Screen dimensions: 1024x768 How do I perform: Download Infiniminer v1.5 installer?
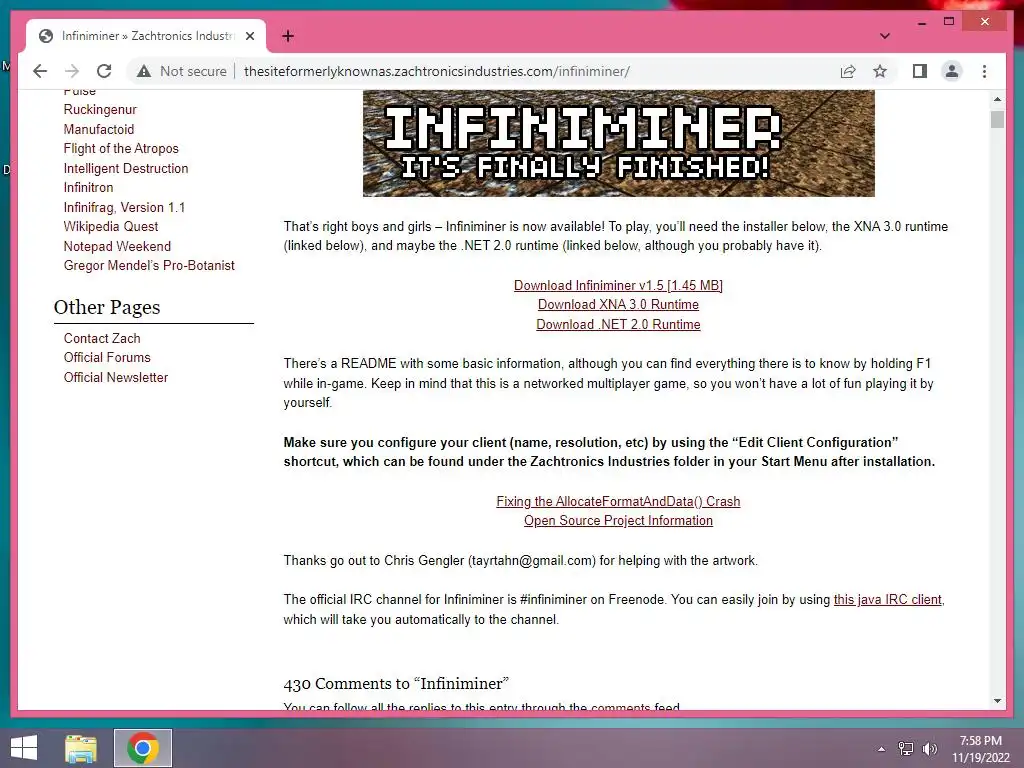[x=618, y=285]
